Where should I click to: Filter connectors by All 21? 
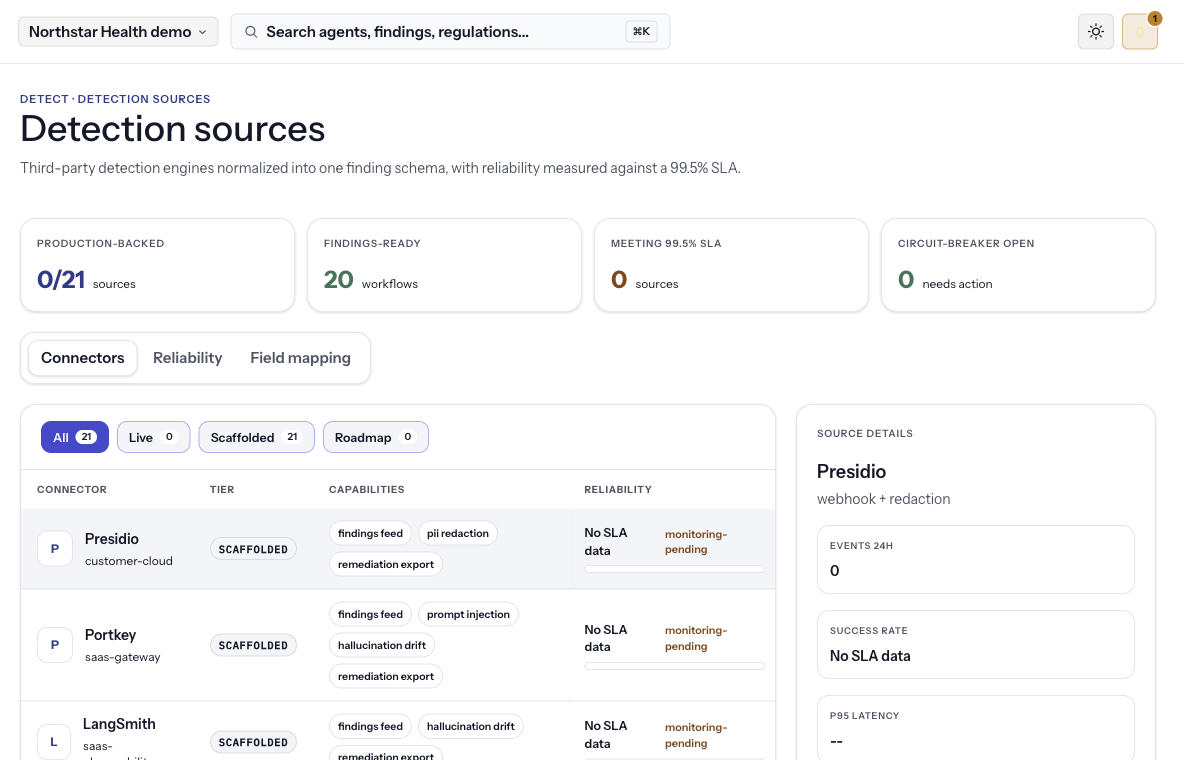point(75,437)
